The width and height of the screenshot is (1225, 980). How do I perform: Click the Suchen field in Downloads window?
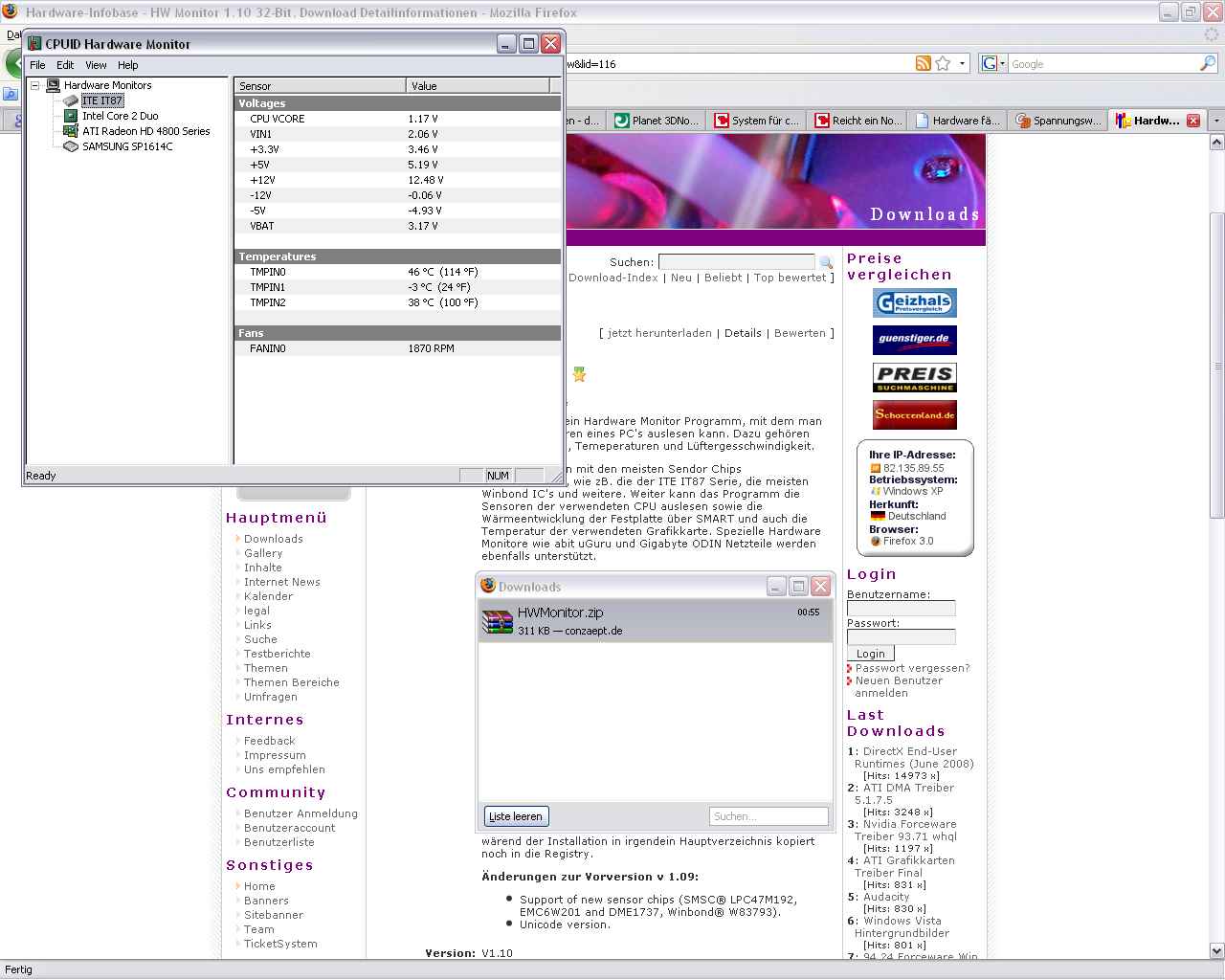(768, 816)
